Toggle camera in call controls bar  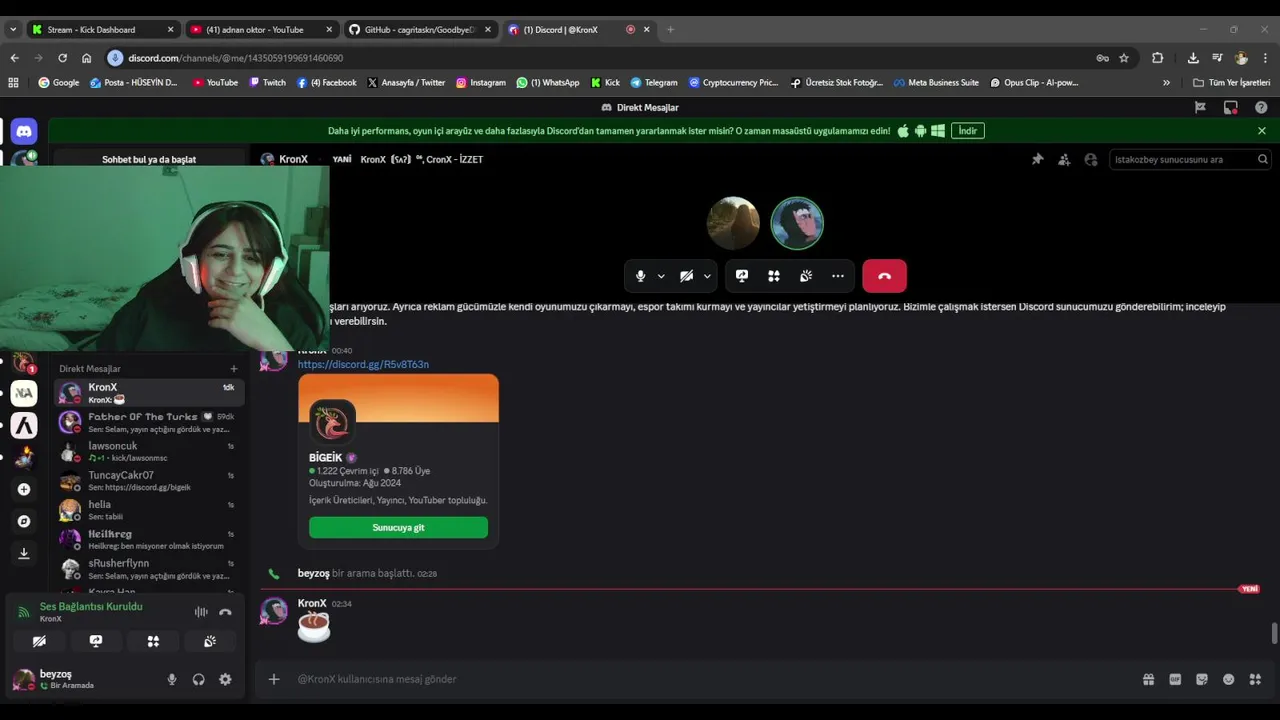pos(687,276)
